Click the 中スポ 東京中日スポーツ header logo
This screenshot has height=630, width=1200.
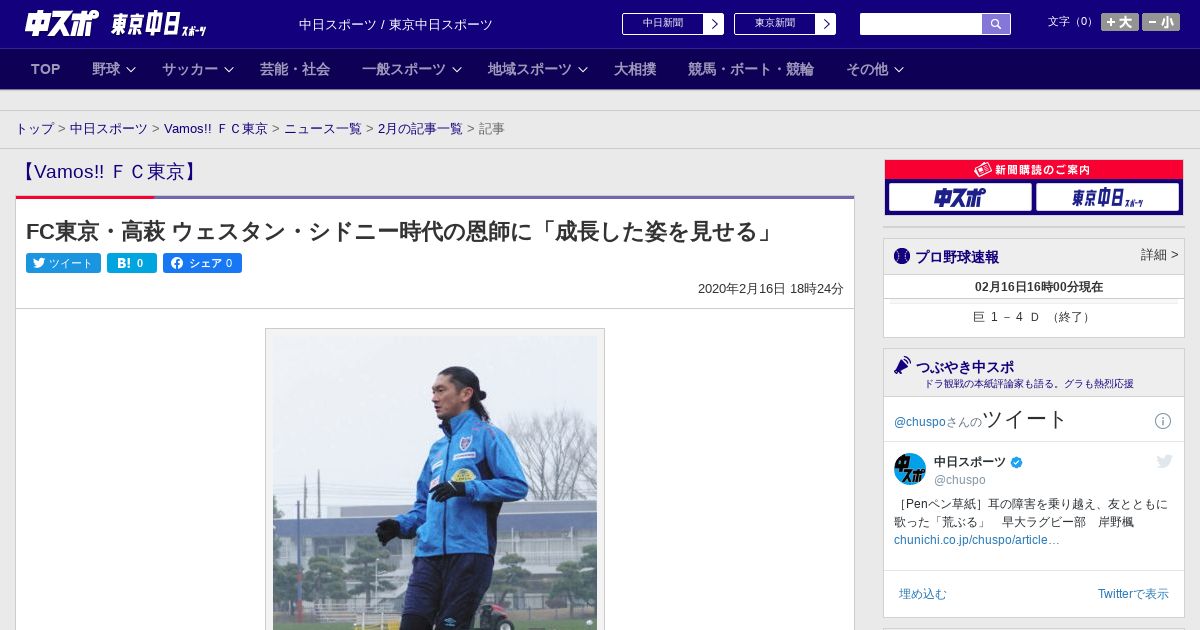[115, 23]
